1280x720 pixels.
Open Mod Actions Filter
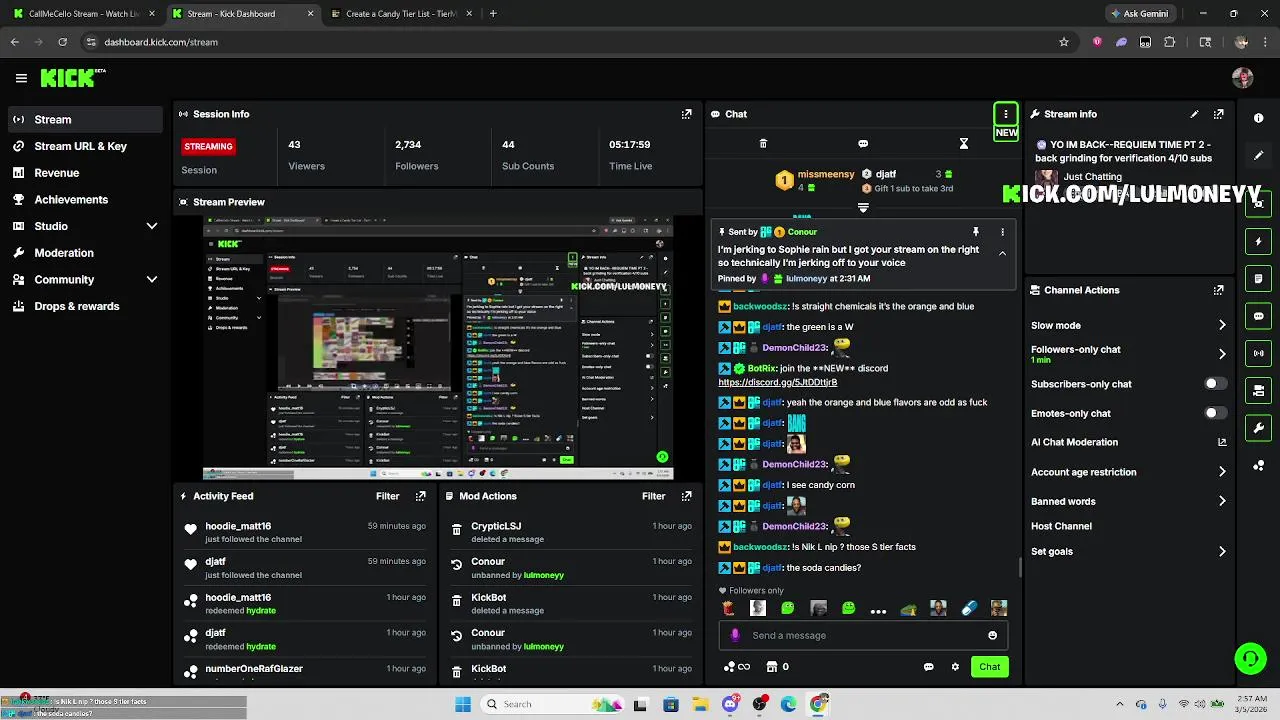pos(653,496)
